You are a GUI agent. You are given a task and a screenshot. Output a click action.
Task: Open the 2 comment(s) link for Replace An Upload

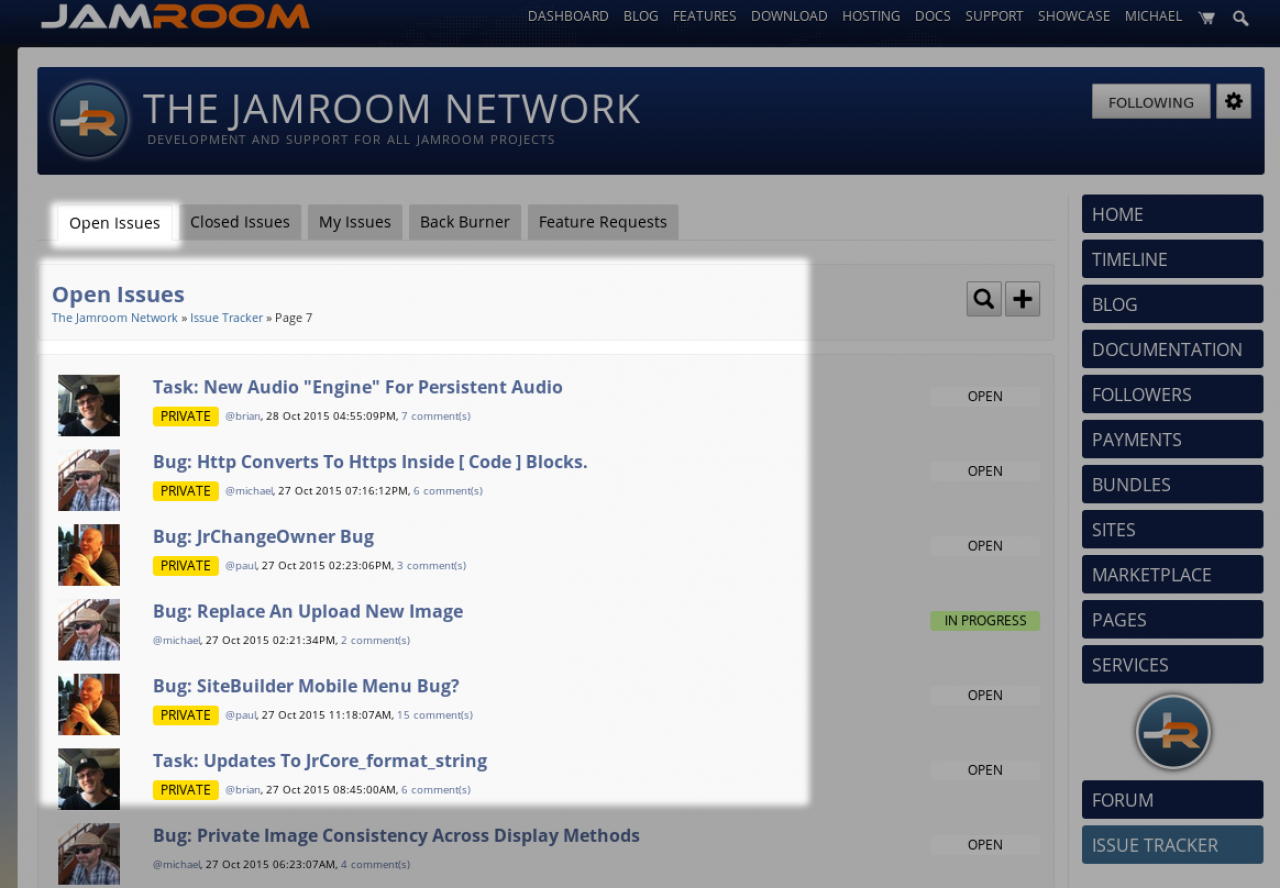point(375,640)
